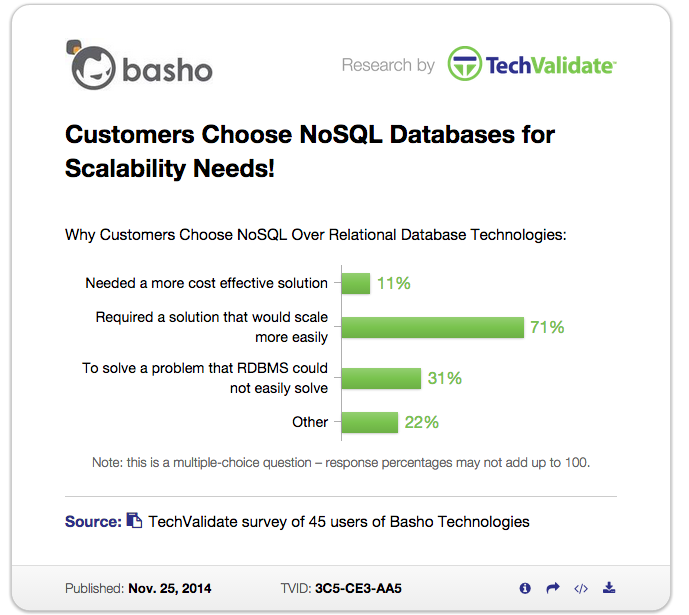The width and height of the screenshot is (689, 615).
Task: Select the TVID 3C5-CE3-AA5 text
Action: pos(341,589)
